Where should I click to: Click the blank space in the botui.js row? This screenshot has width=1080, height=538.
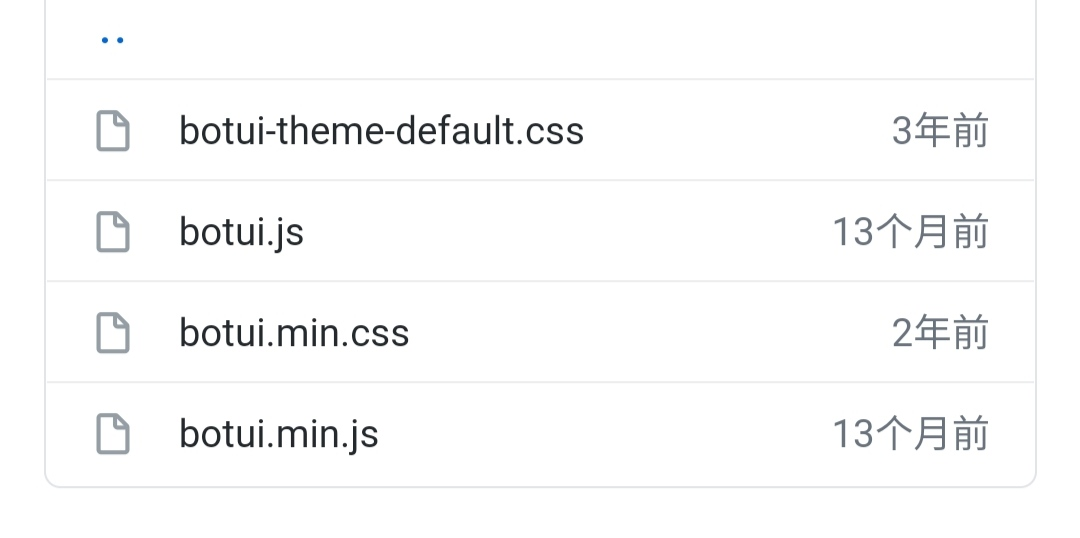pos(560,232)
